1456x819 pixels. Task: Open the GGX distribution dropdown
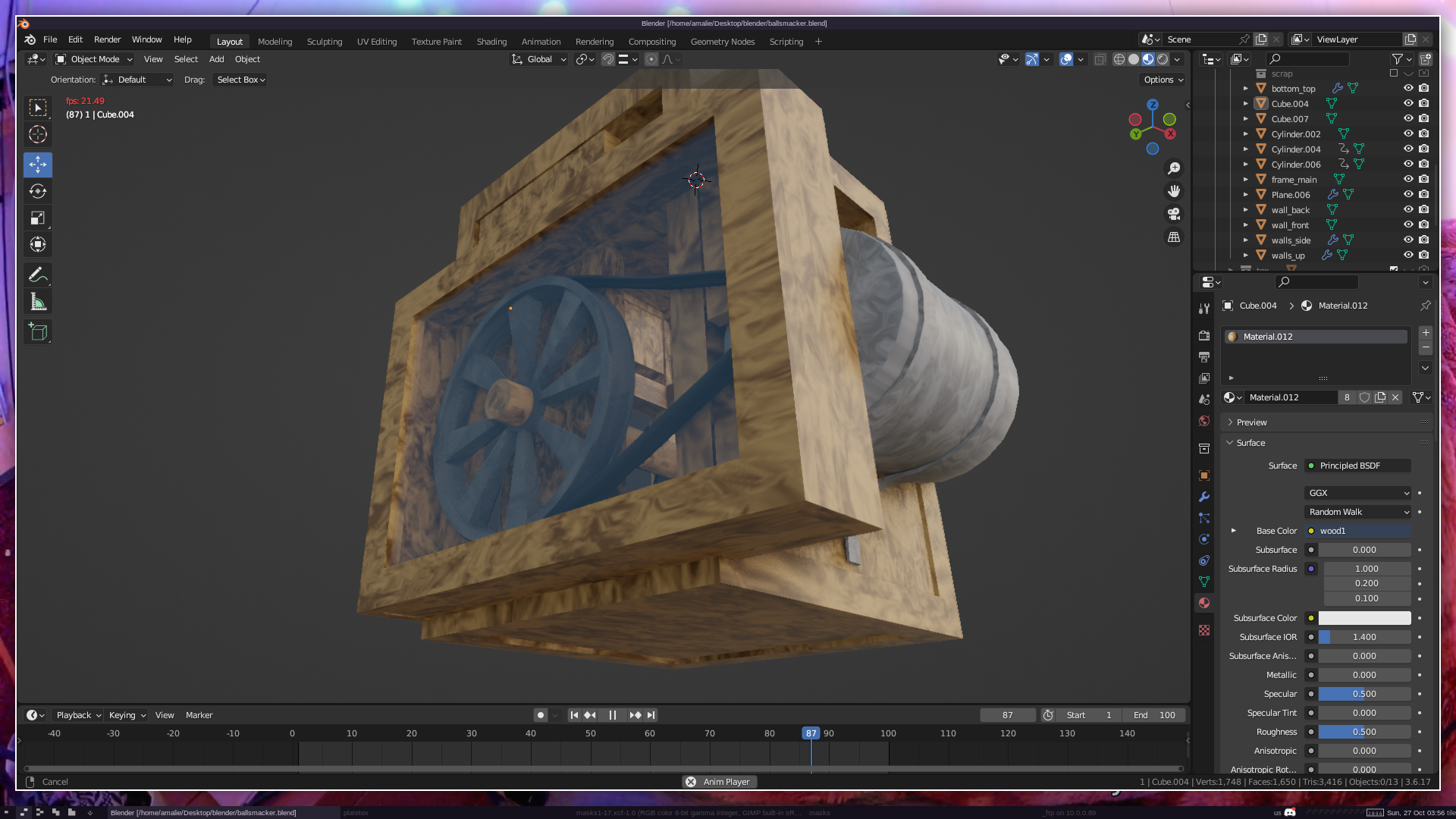click(1357, 493)
